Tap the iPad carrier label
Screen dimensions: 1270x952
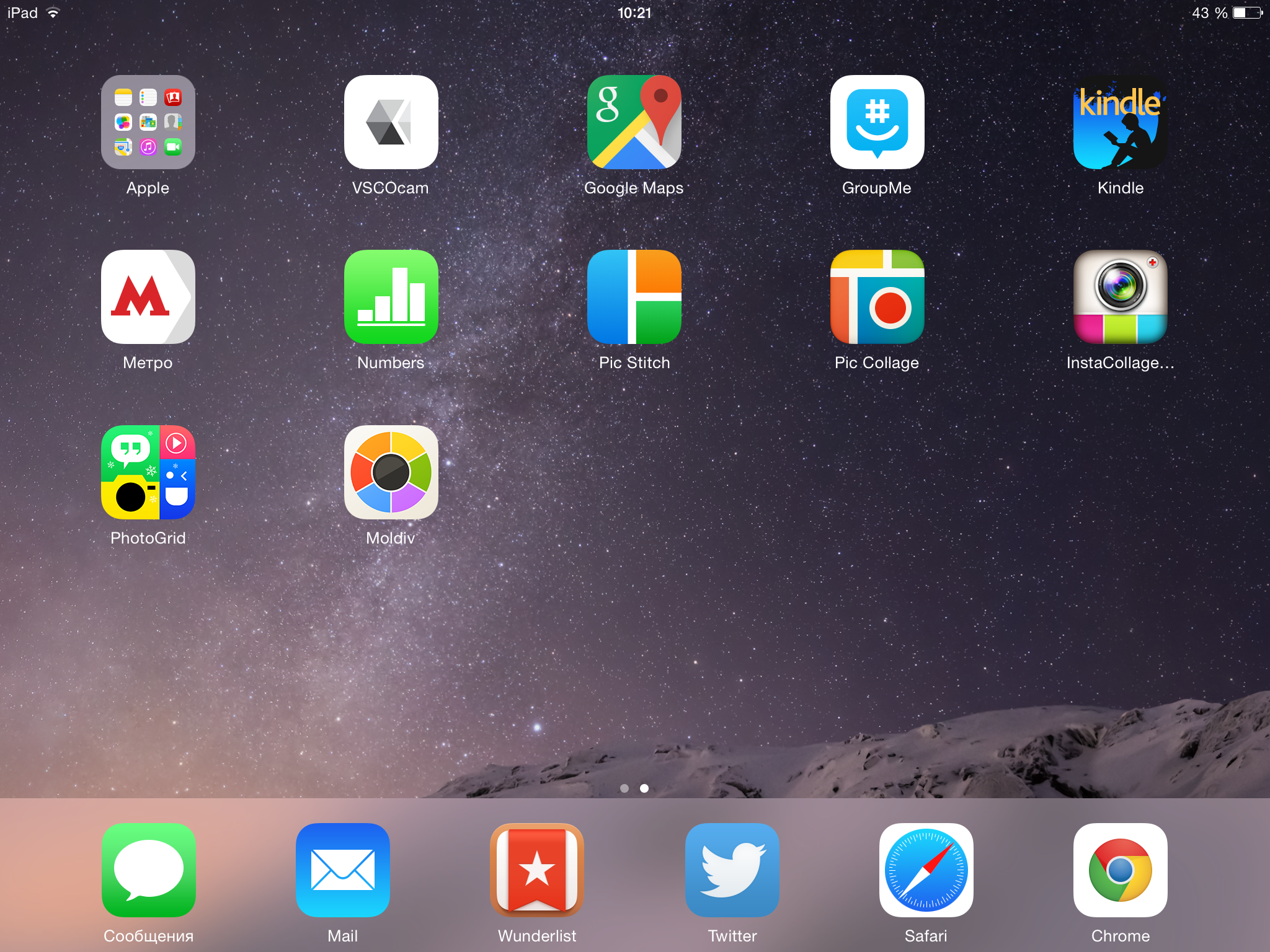(x=22, y=12)
